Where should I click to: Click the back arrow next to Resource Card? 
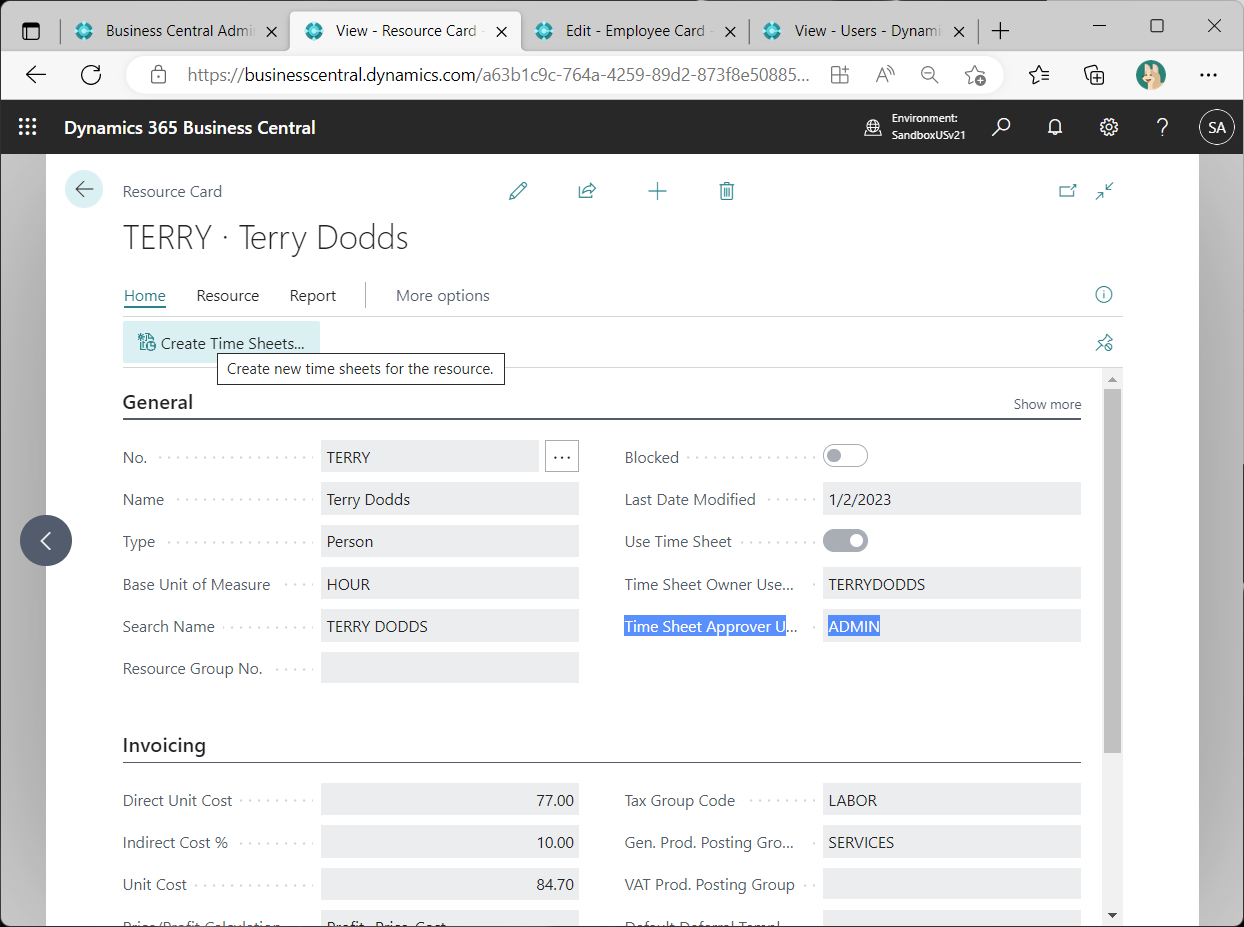pyautogui.click(x=84, y=189)
